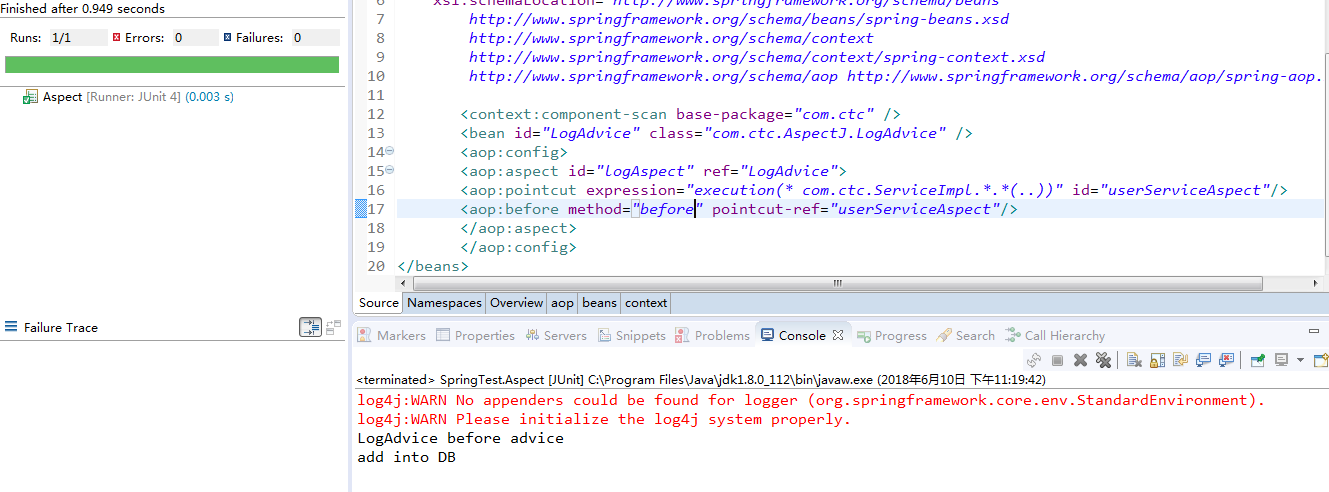Viewport: 1329px width, 492px height.
Task: Toggle Scroll Lock padlock icon in Console
Action: (1157, 360)
